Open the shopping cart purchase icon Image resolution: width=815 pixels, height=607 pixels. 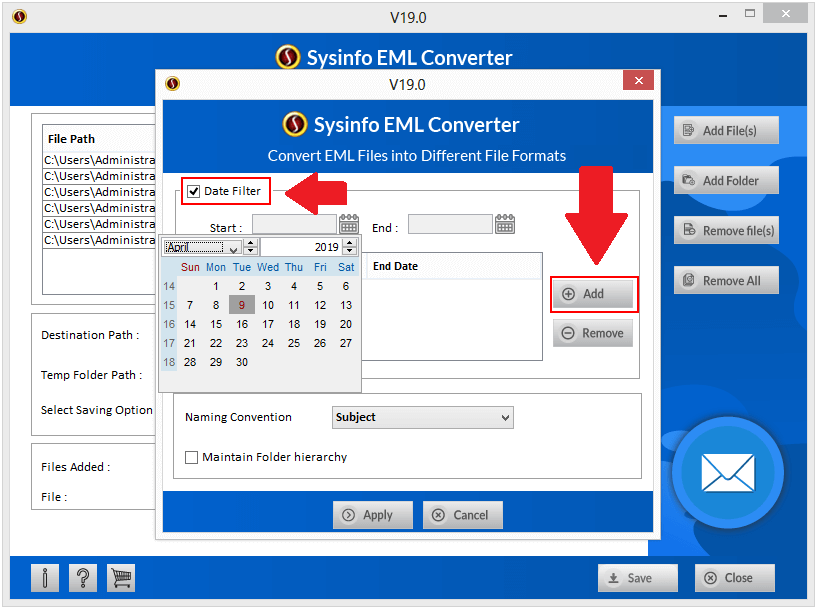[121, 578]
